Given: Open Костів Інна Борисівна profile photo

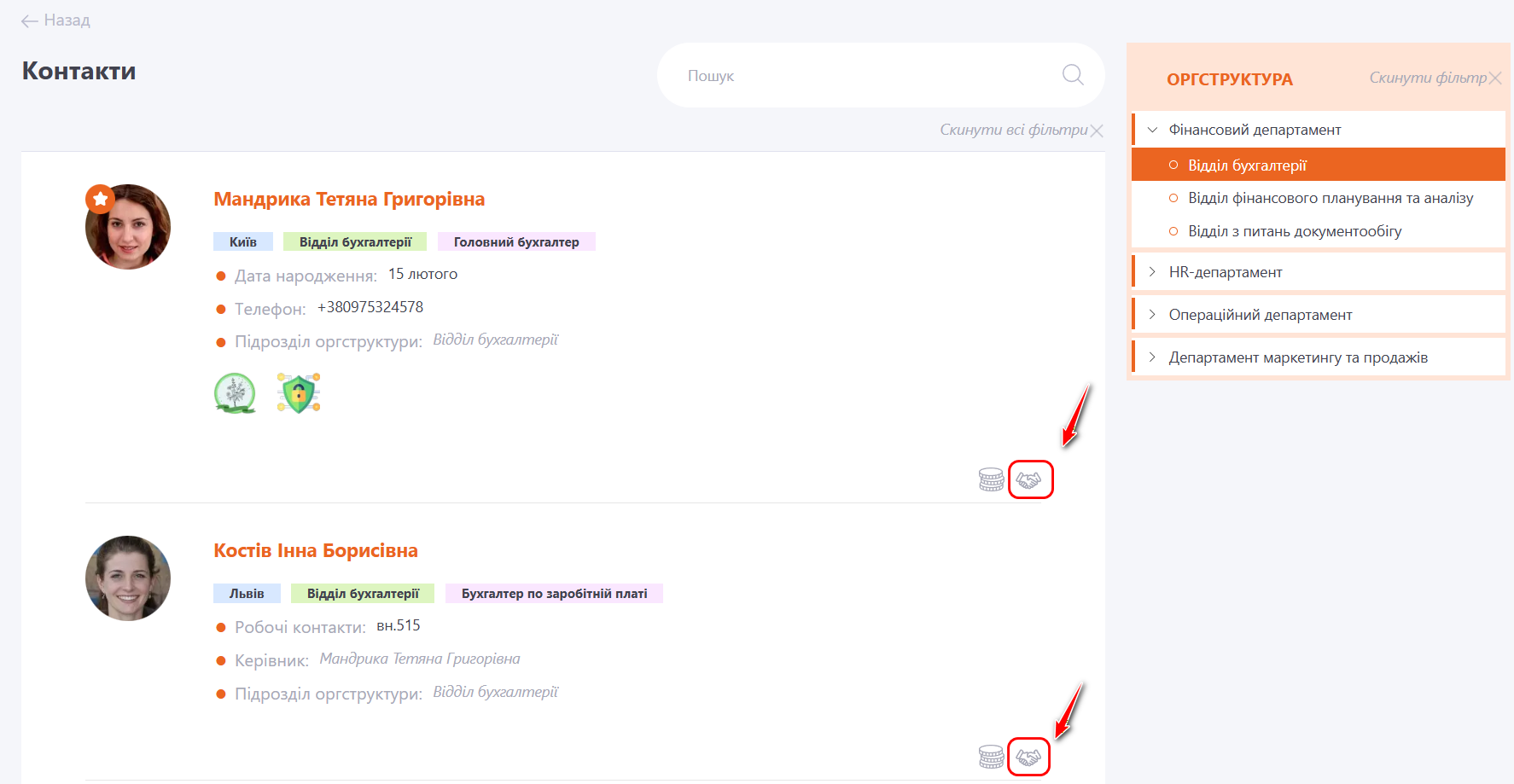Looking at the screenshot, I should point(128,578).
